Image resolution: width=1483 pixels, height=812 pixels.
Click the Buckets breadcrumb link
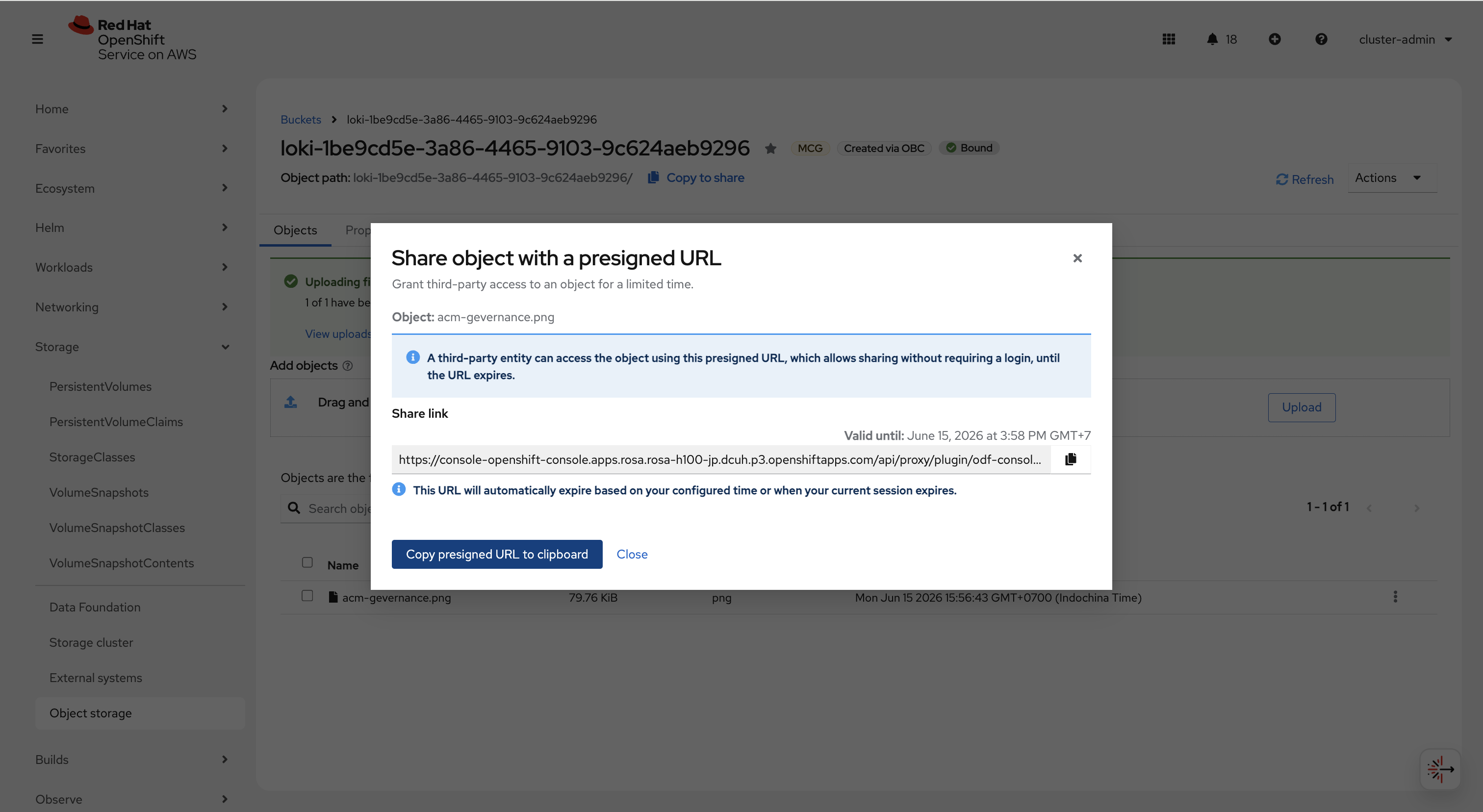301,119
